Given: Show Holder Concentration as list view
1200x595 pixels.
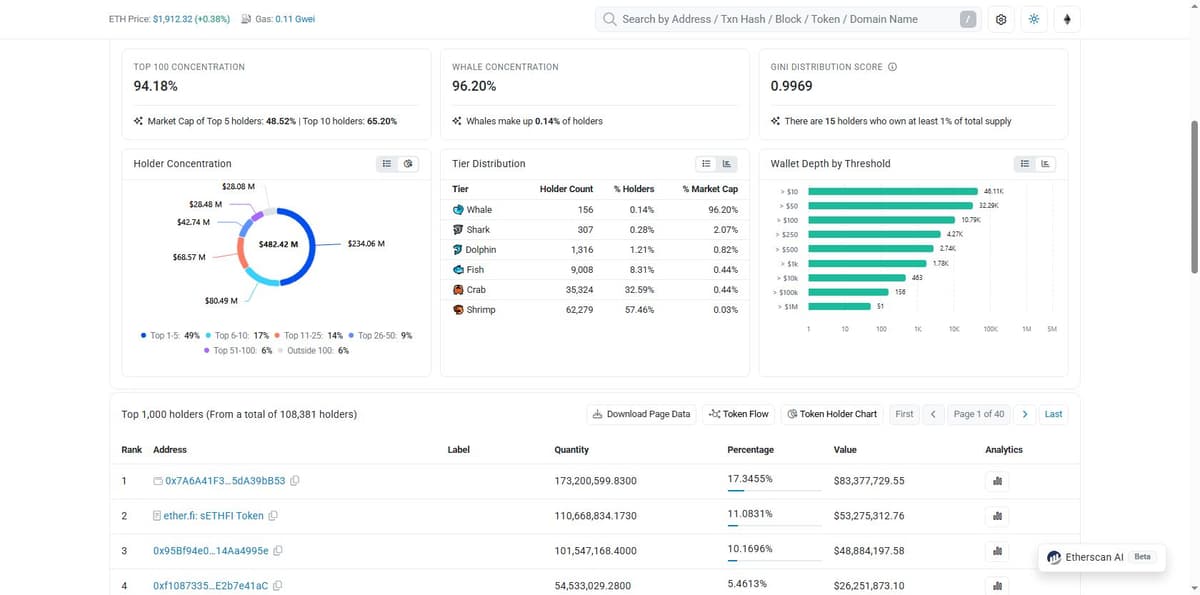Looking at the screenshot, I should tap(387, 163).
